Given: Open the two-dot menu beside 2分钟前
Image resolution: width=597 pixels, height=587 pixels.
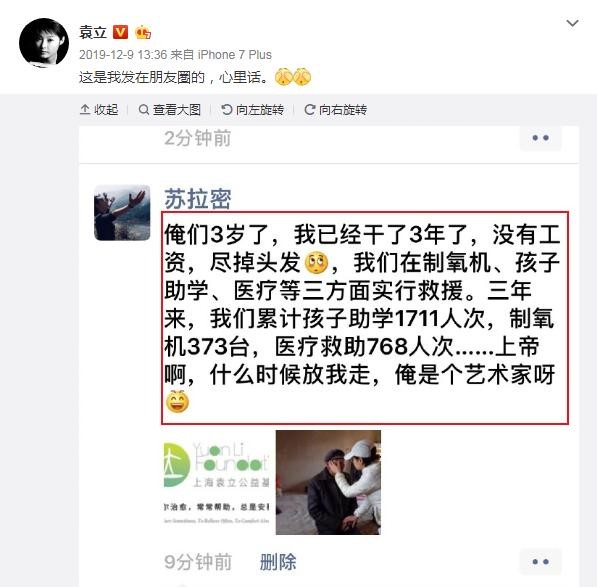Looking at the screenshot, I should click(x=540, y=138).
